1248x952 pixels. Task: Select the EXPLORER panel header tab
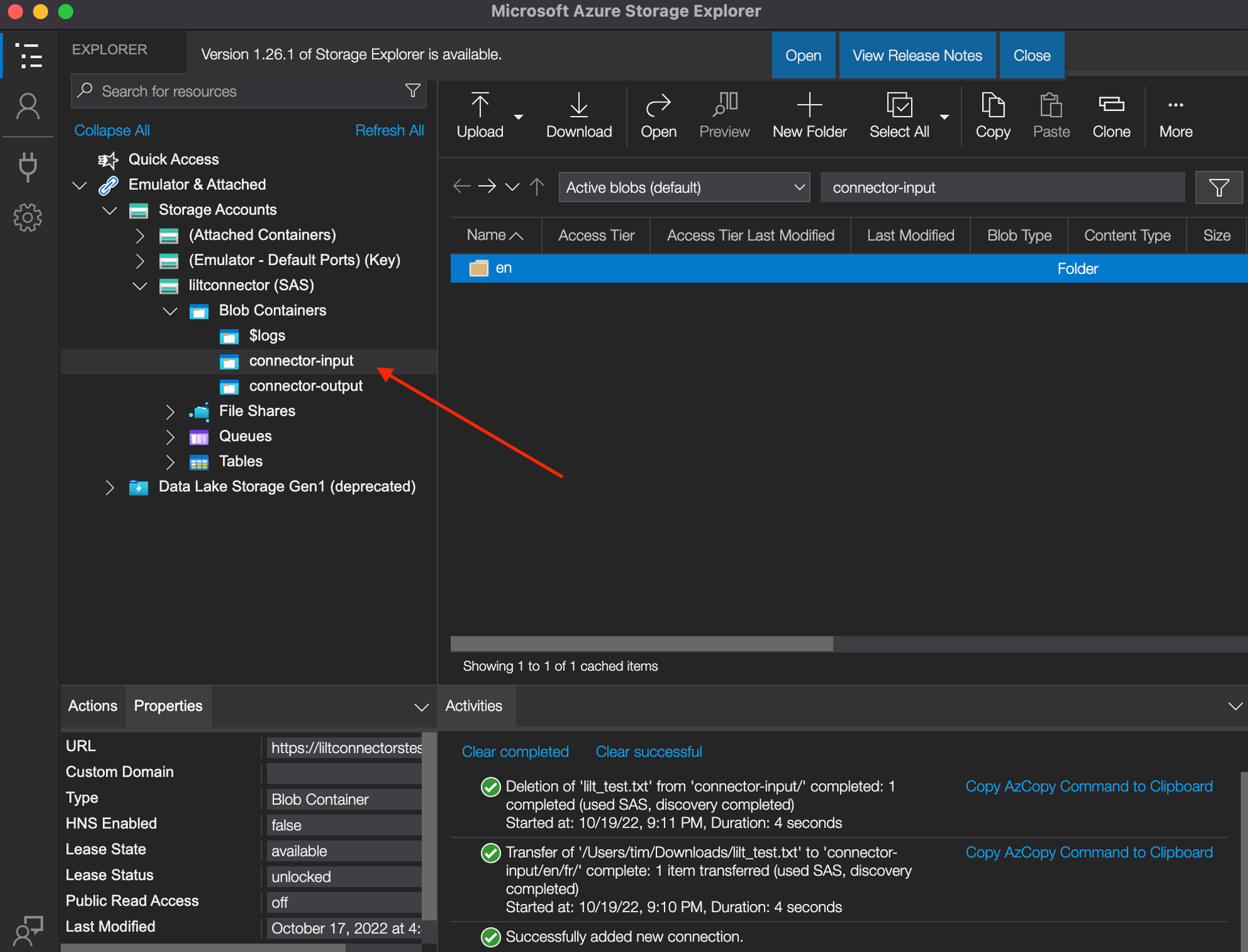coord(110,50)
